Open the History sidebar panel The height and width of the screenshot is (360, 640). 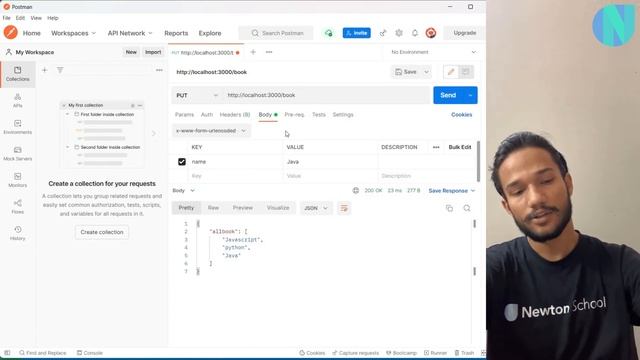point(18,233)
